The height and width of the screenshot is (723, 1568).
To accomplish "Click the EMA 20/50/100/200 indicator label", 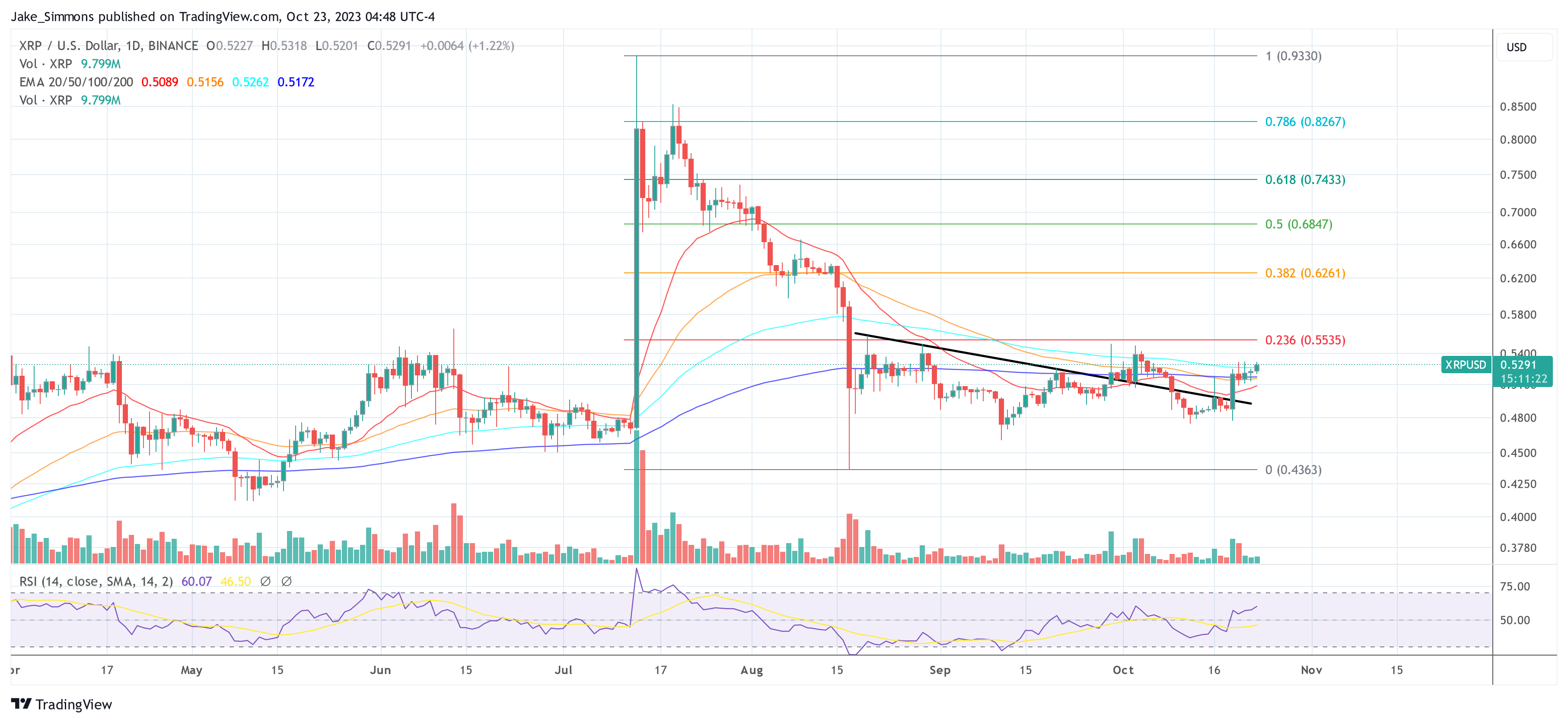I will pyautogui.click(x=76, y=82).
